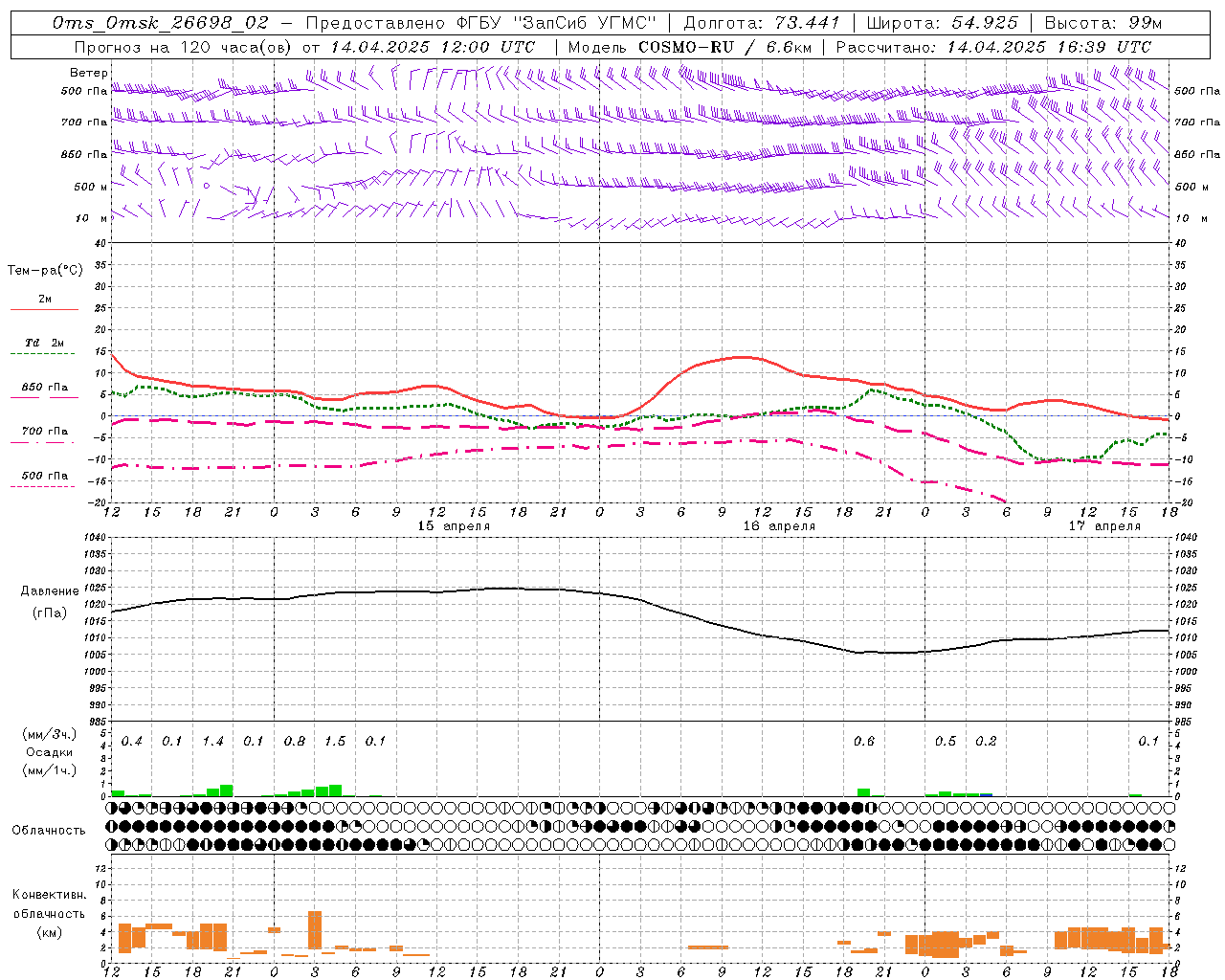Click the 0.2 precipitation value
The height and width of the screenshot is (980, 1225).
pos(986,742)
